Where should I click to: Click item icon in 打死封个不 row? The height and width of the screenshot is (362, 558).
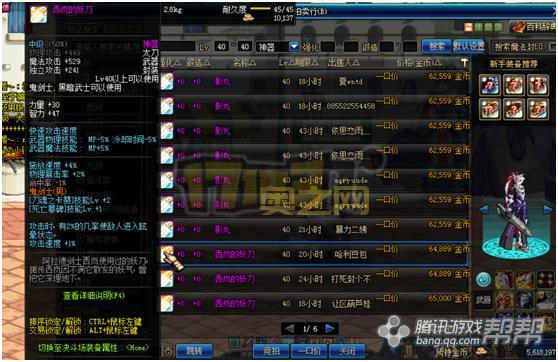tap(167, 278)
